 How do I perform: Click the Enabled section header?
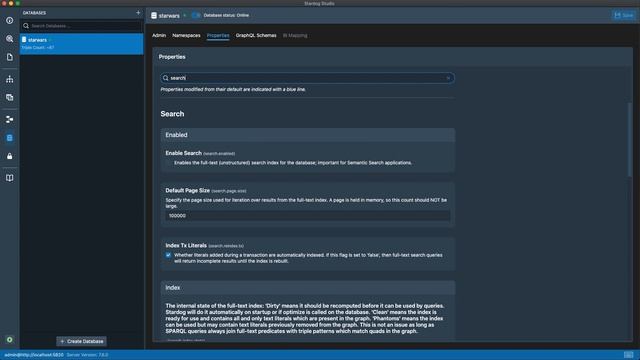308,135
